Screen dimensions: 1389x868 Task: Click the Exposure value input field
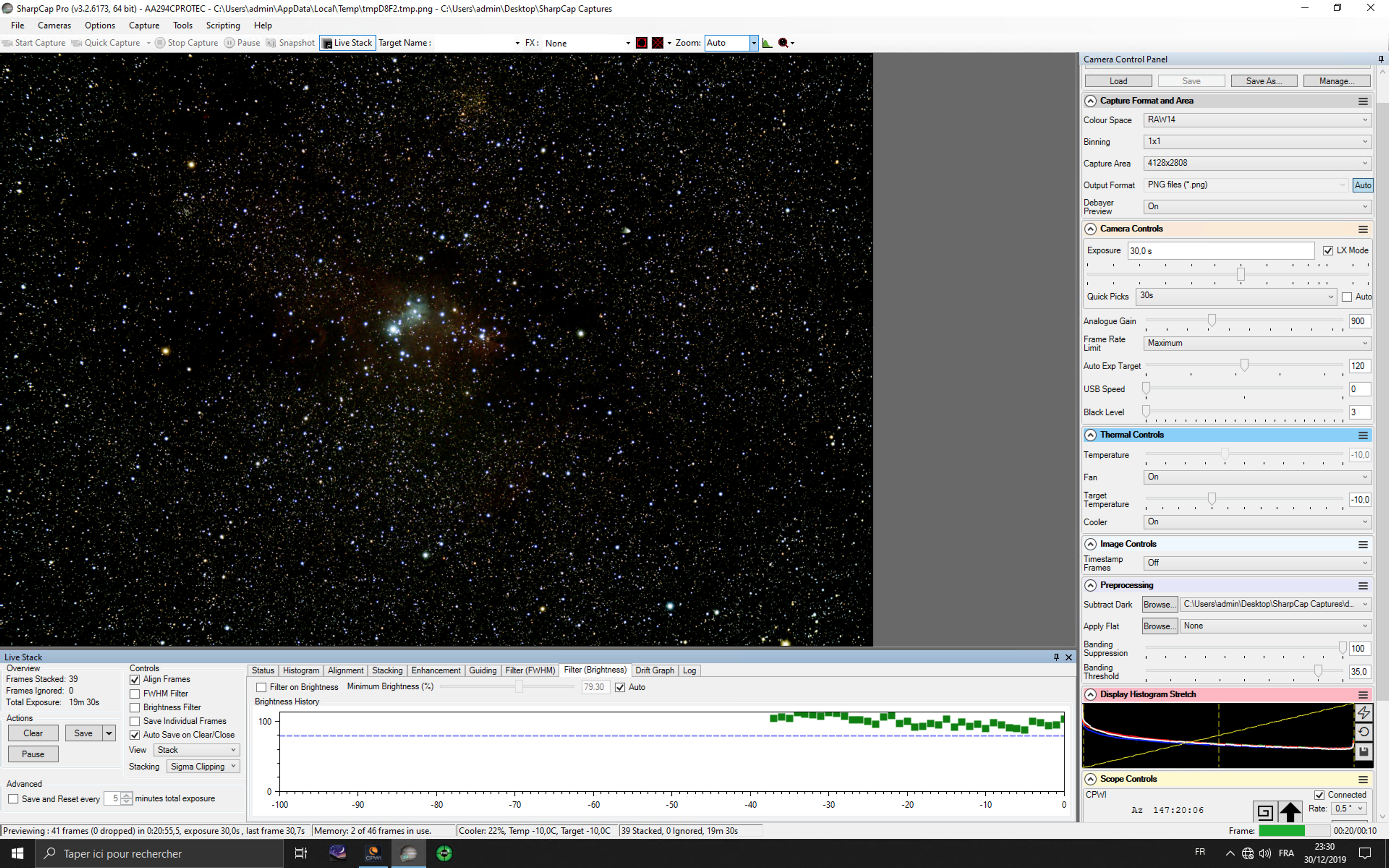click(1221, 251)
